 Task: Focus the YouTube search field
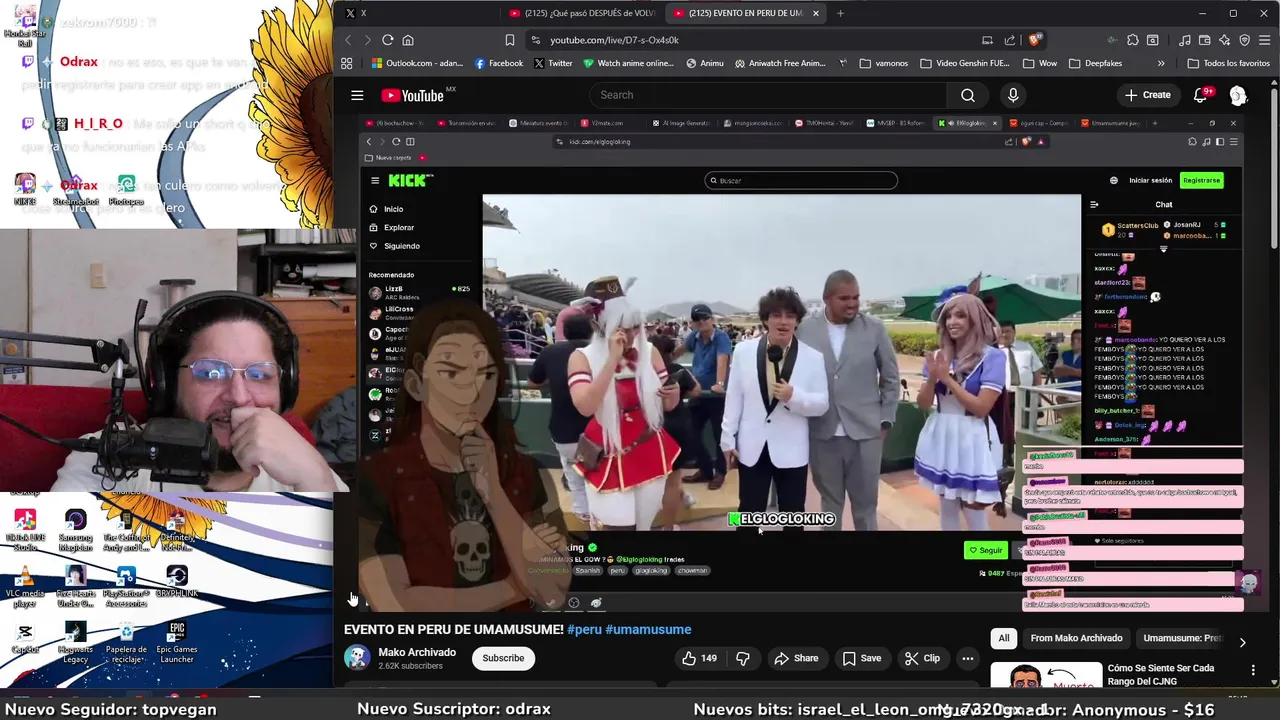767,95
